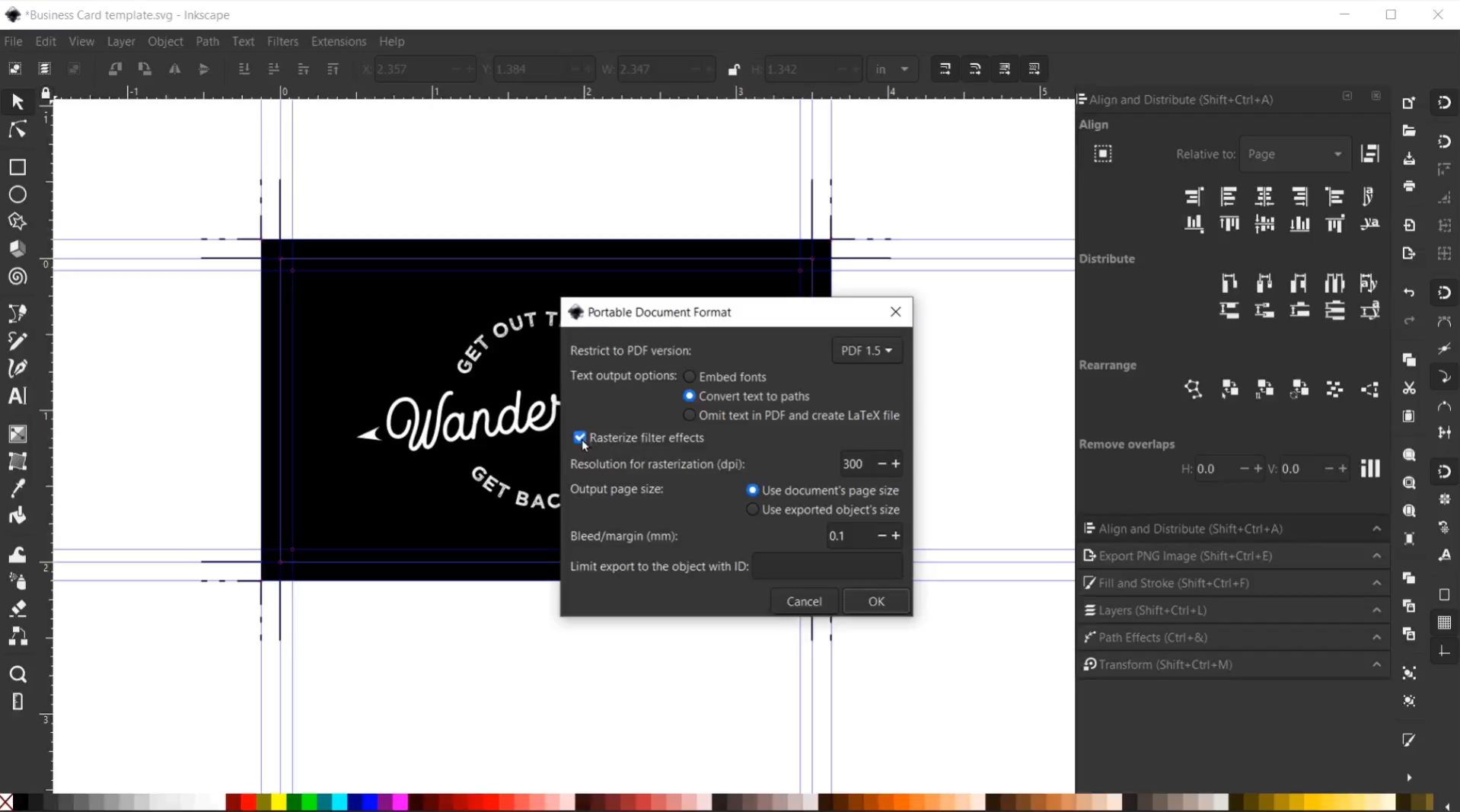The image size is (1460, 812).
Task: Select the Rectangle tool in toolbox
Action: click(18, 167)
